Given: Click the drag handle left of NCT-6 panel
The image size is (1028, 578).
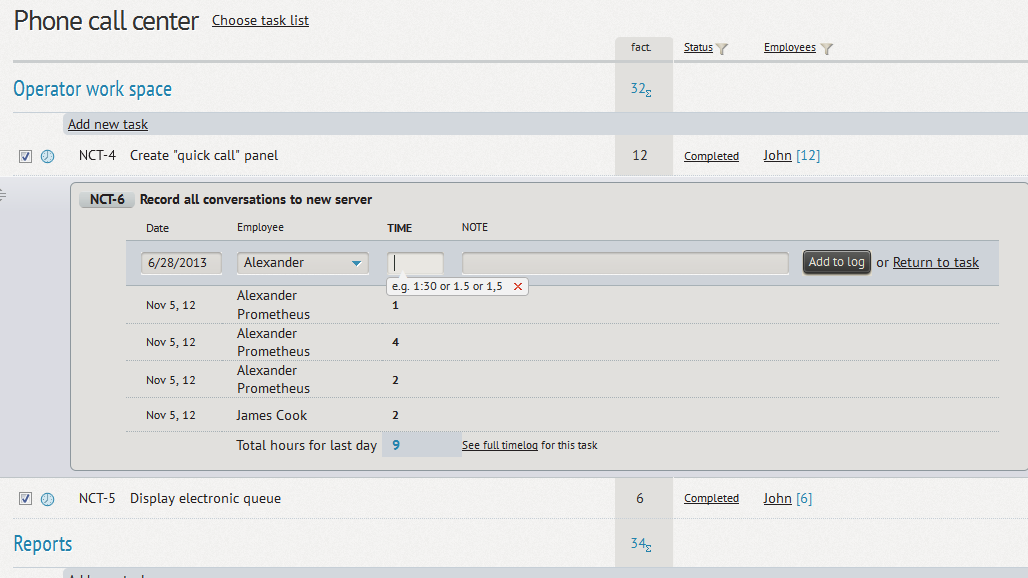Looking at the screenshot, I should pyautogui.click(x=4, y=195).
